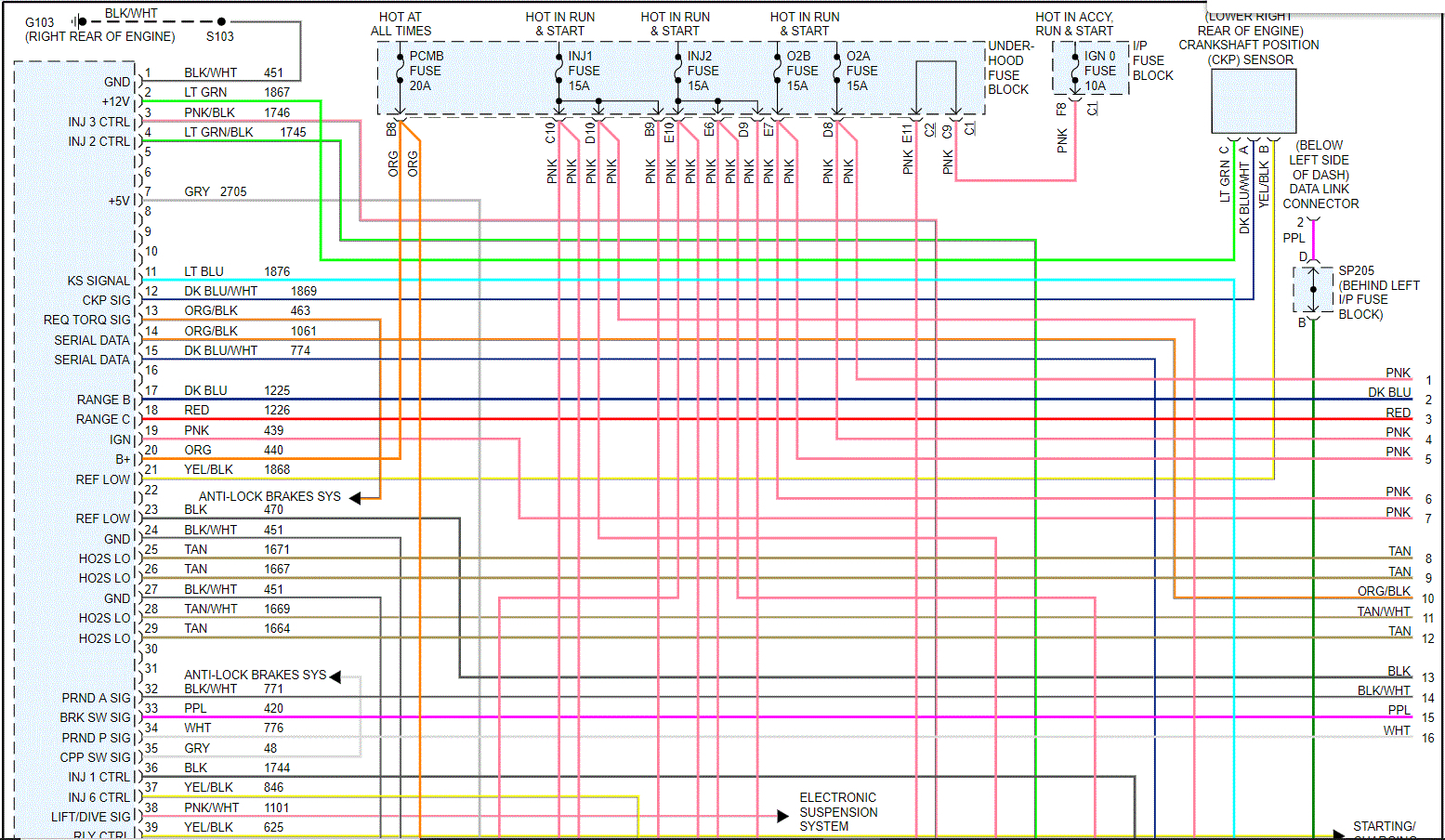Image resolution: width=1445 pixels, height=840 pixels.
Task: Select the PNK/BLK 1746 wire label
Action: (x=237, y=112)
